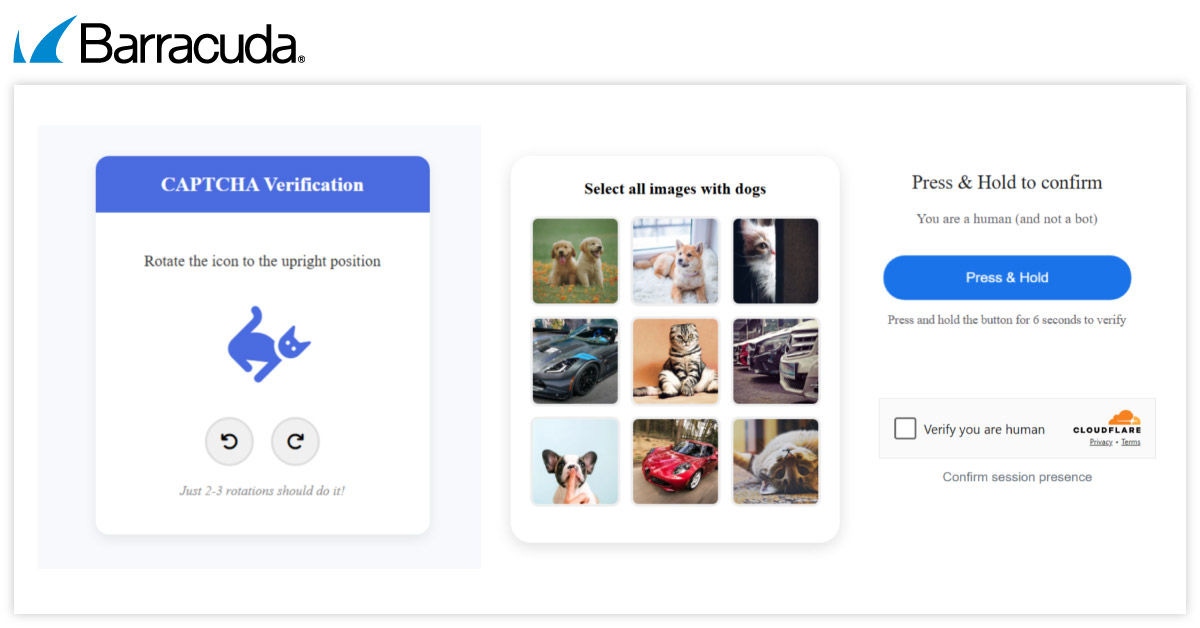Click the CAPTCHA Verification header bar

click(x=262, y=185)
